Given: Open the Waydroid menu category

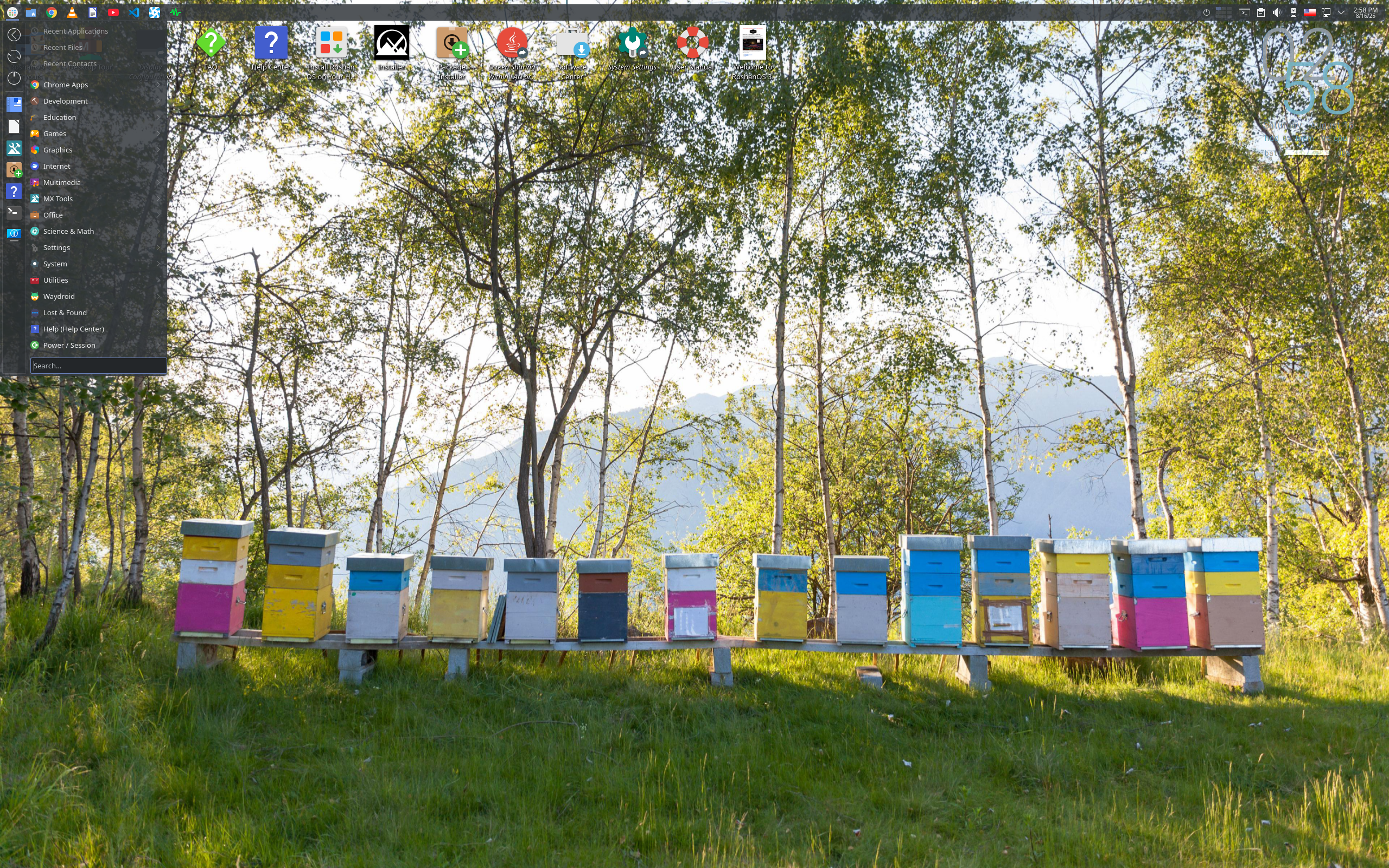Looking at the screenshot, I should coord(97,296).
